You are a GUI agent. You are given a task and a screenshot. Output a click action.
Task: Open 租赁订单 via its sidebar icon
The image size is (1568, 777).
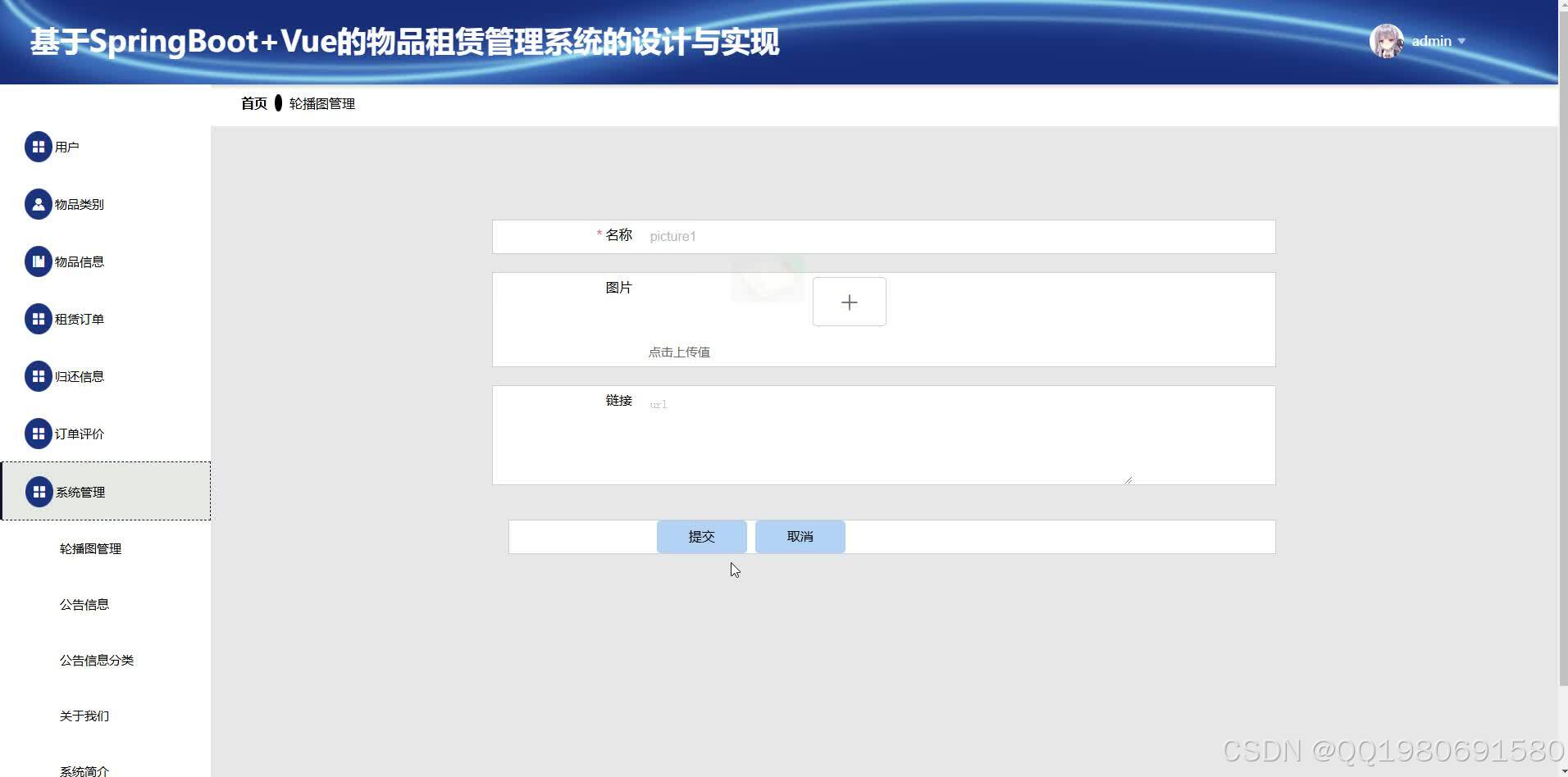click(39, 319)
